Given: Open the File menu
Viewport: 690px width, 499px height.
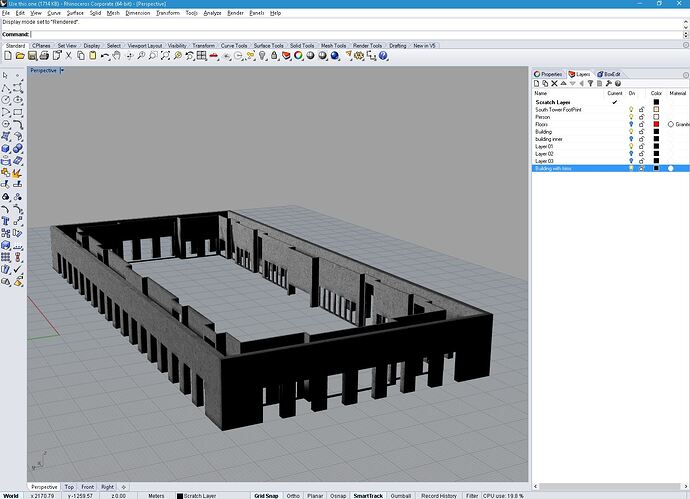Looking at the screenshot, I should (6, 13).
